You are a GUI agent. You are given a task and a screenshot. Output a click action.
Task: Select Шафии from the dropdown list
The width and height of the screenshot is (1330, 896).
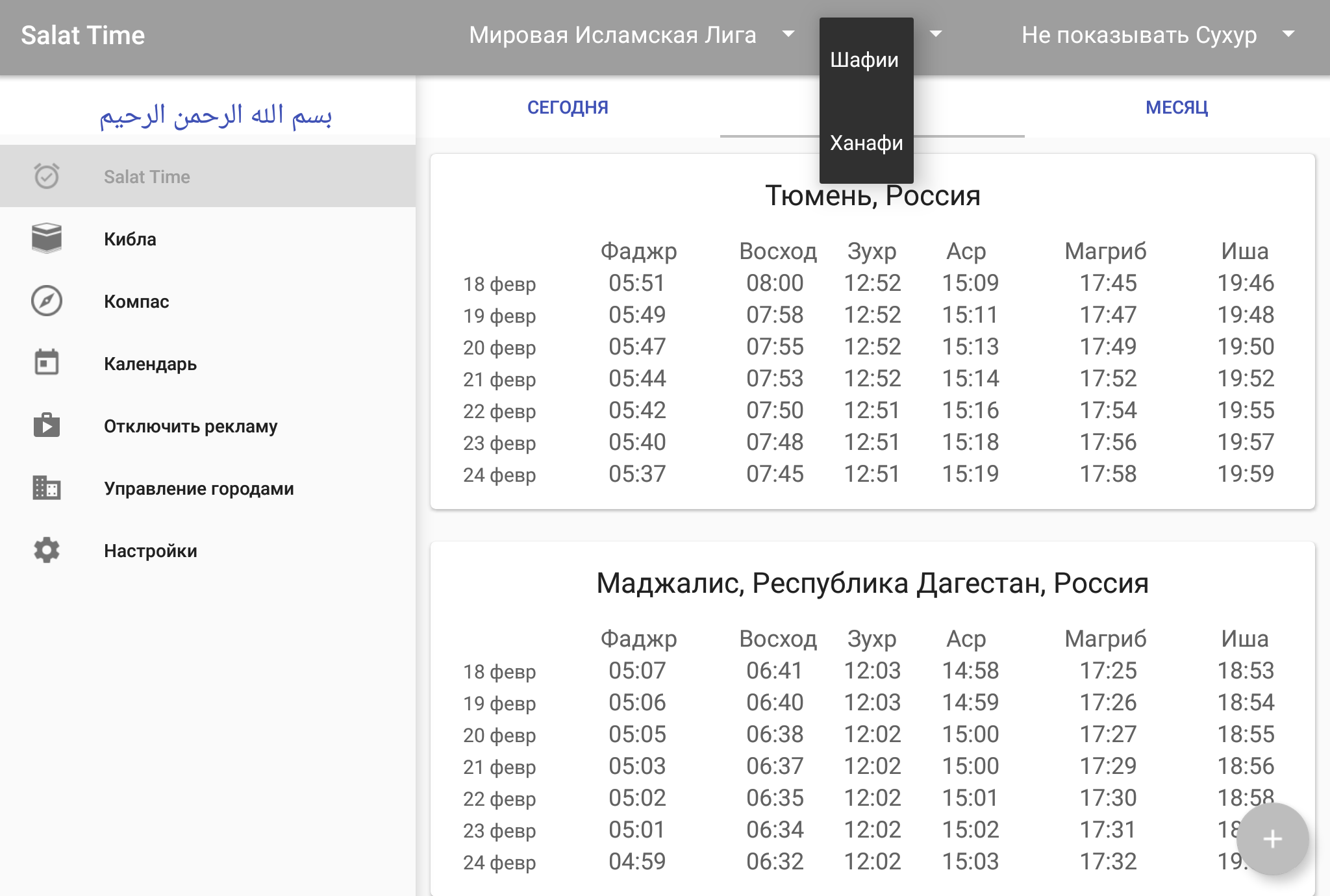[x=864, y=60]
